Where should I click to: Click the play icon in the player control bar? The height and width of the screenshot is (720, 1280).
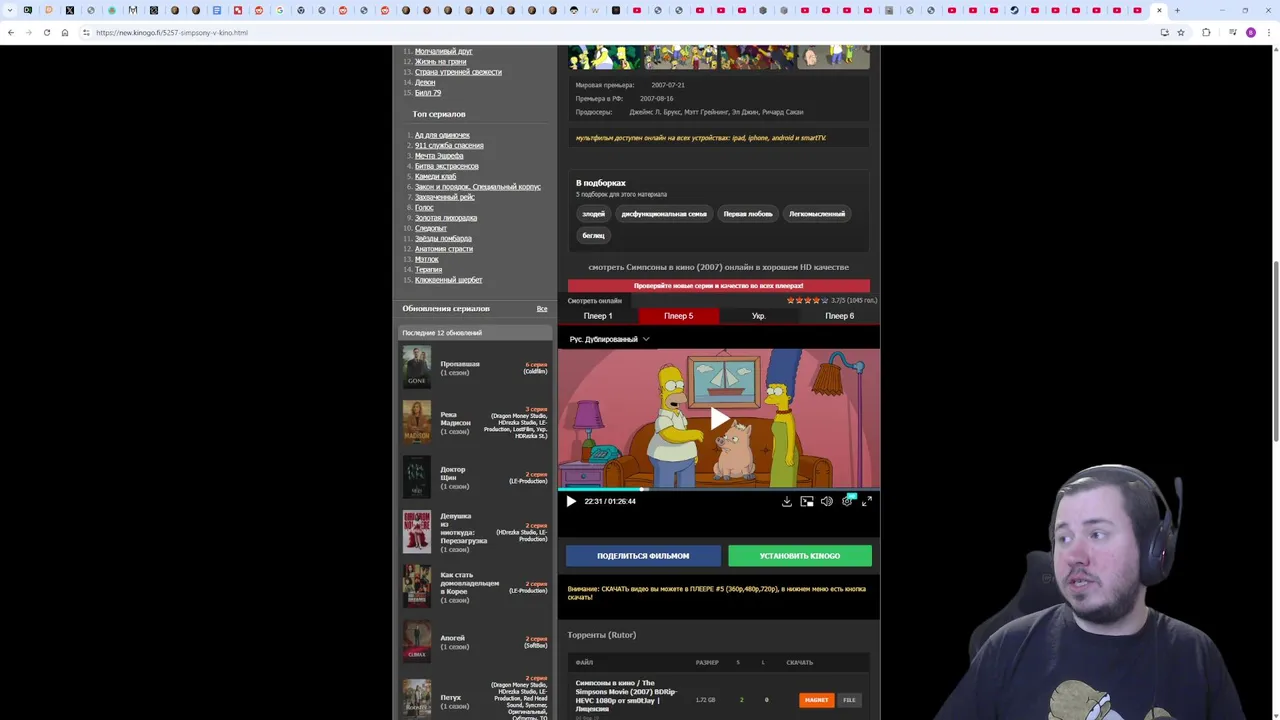click(x=571, y=501)
